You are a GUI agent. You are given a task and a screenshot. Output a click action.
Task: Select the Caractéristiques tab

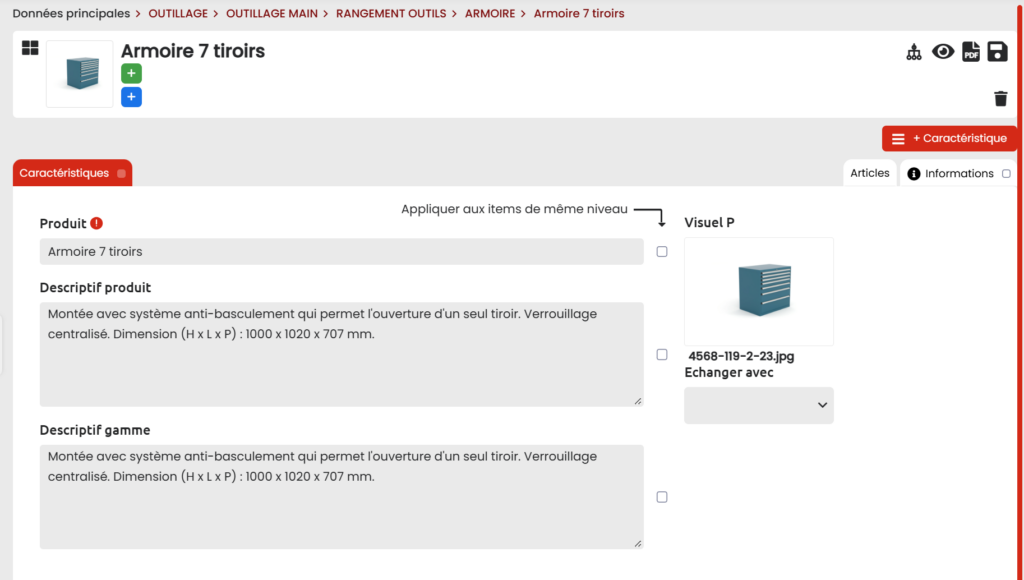71,173
